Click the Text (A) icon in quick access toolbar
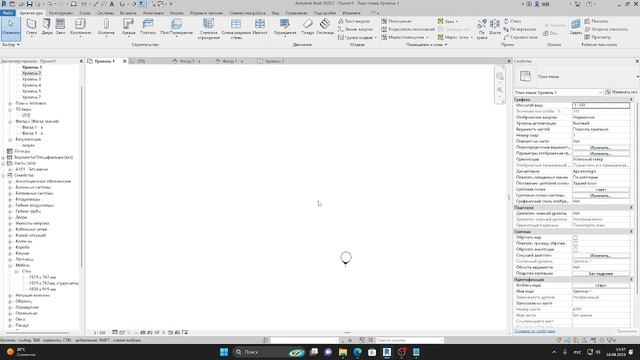The image size is (640, 360). 111,4
